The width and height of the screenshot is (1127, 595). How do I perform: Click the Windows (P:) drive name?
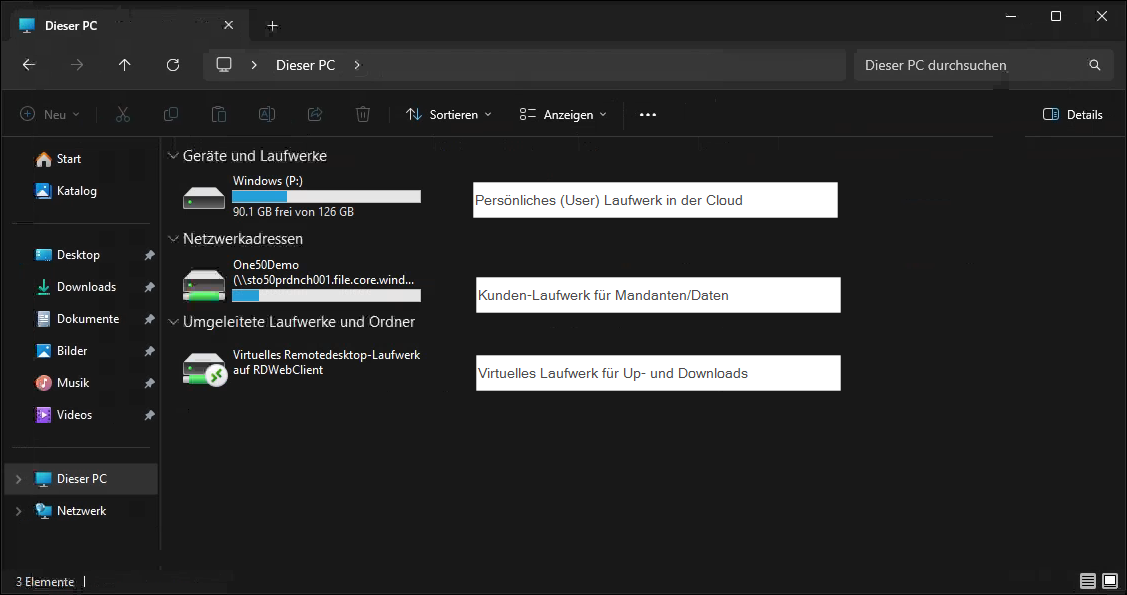(267, 181)
